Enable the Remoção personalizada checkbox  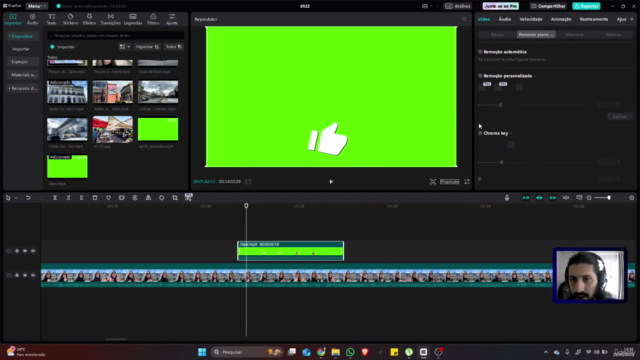click(x=480, y=76)
